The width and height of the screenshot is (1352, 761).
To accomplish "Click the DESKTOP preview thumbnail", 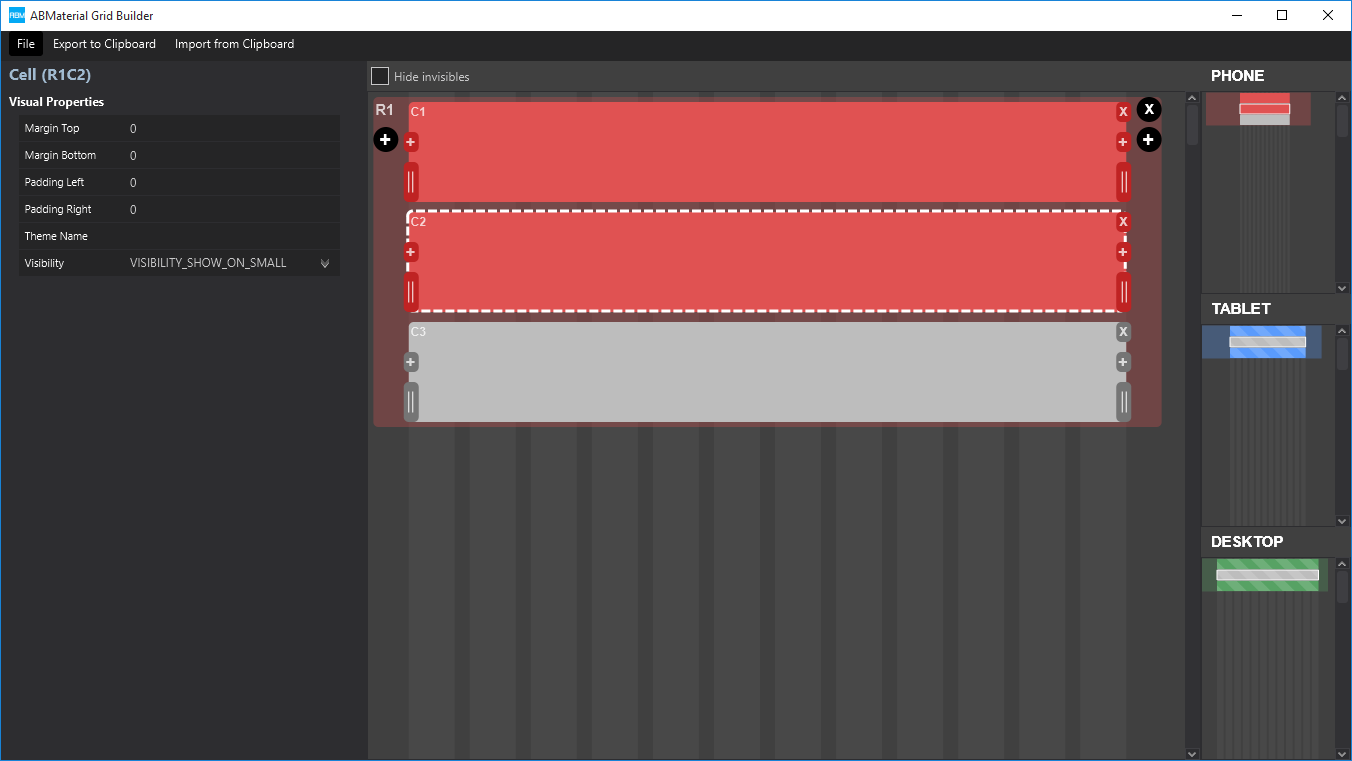I will 1265,575.
